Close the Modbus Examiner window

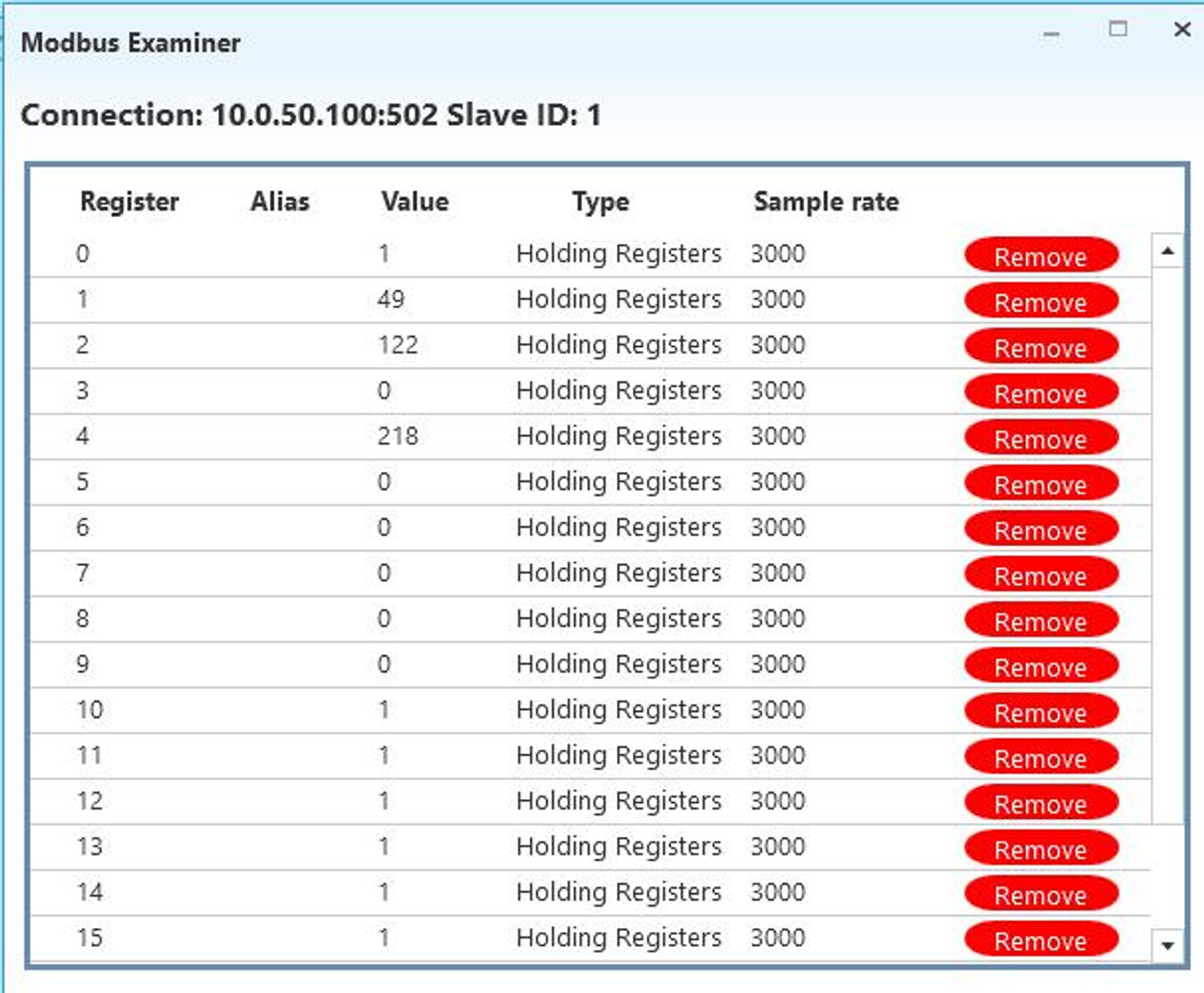point(1182,29)
